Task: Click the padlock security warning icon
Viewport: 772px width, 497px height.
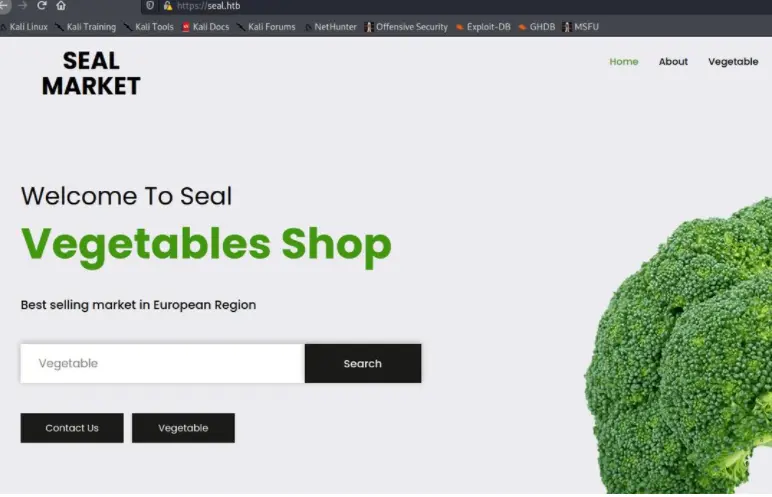Action: [167, 5]
